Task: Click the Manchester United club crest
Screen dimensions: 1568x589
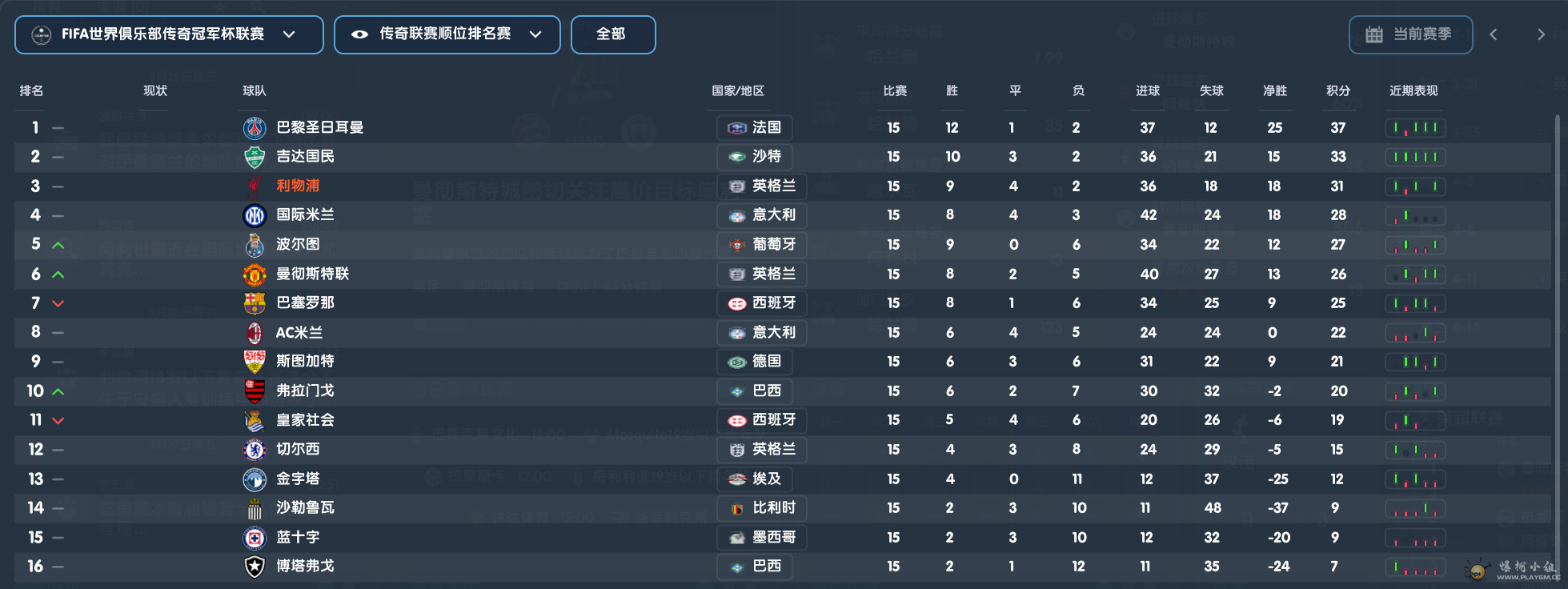Action: click(x=255, y=274)
